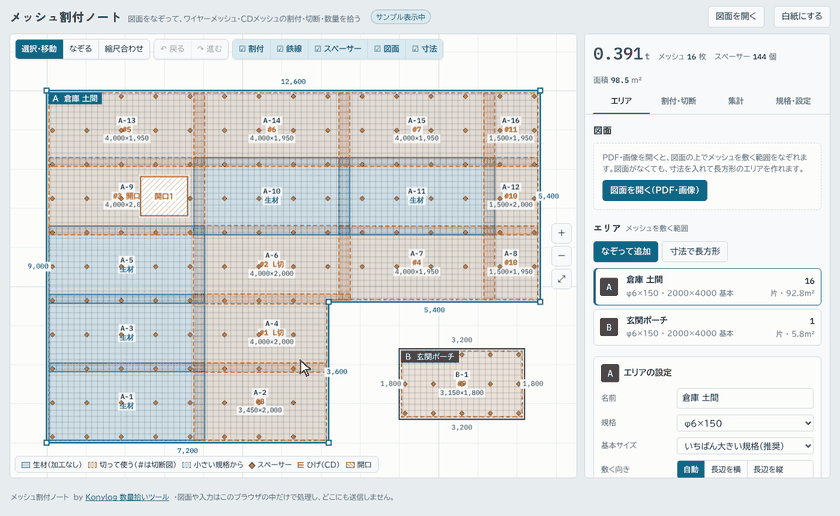Click the 9,000 left dimension label
Screen dimensions: 840x516
[x=38, y=266]
